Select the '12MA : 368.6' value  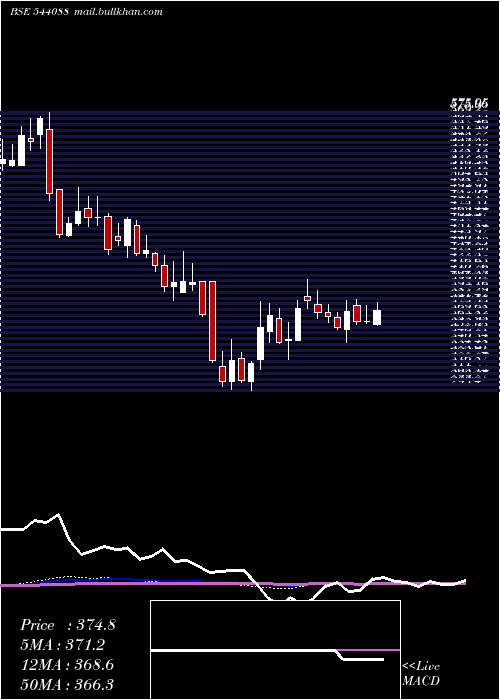click(67, 665)
